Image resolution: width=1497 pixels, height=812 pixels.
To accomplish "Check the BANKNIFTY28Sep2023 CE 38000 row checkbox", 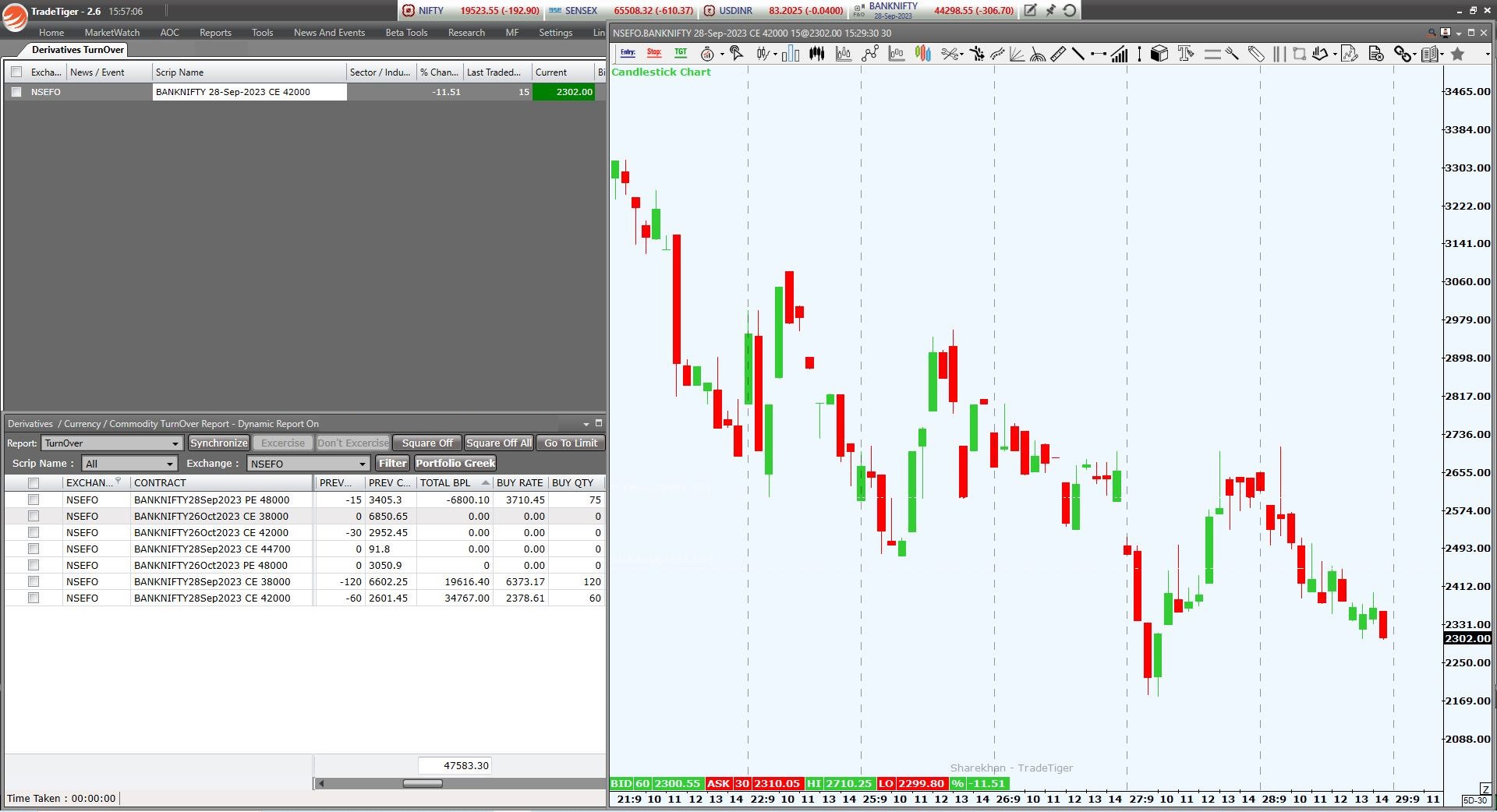I will pos(34,581).
